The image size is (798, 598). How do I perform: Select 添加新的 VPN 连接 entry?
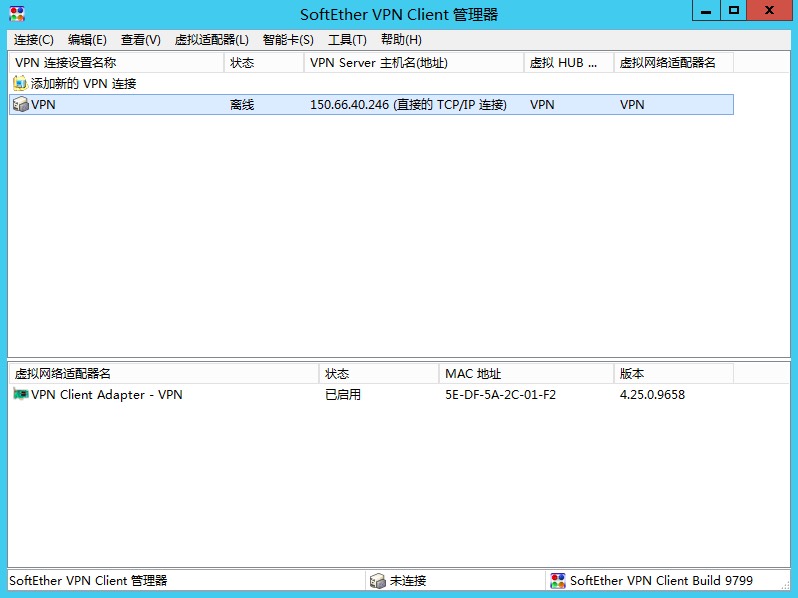pyautogui.click(x=83, y=83)
